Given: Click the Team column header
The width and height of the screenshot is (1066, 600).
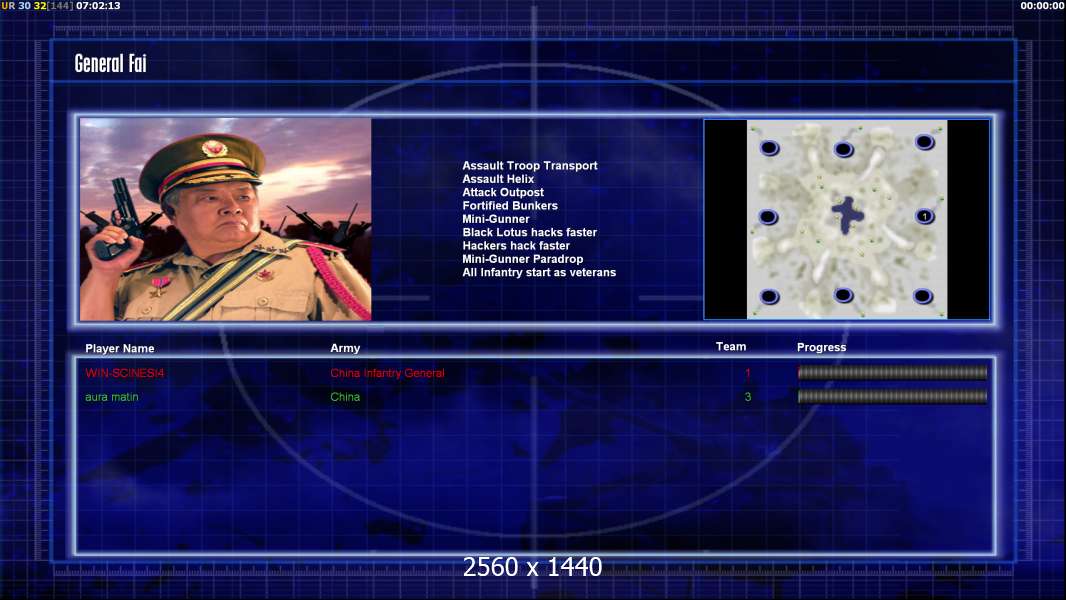Looking at the screenshot, I should point(731,347).
